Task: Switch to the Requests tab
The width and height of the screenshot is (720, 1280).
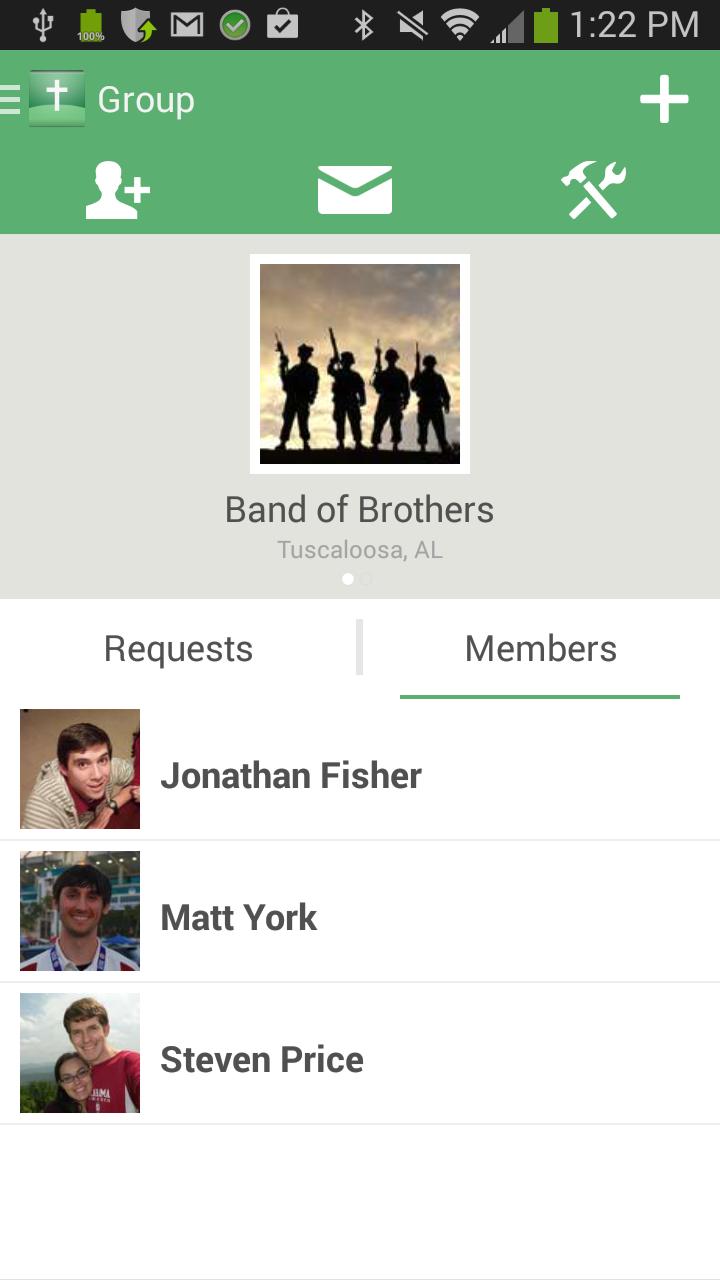Action: (x=179, y=649)
